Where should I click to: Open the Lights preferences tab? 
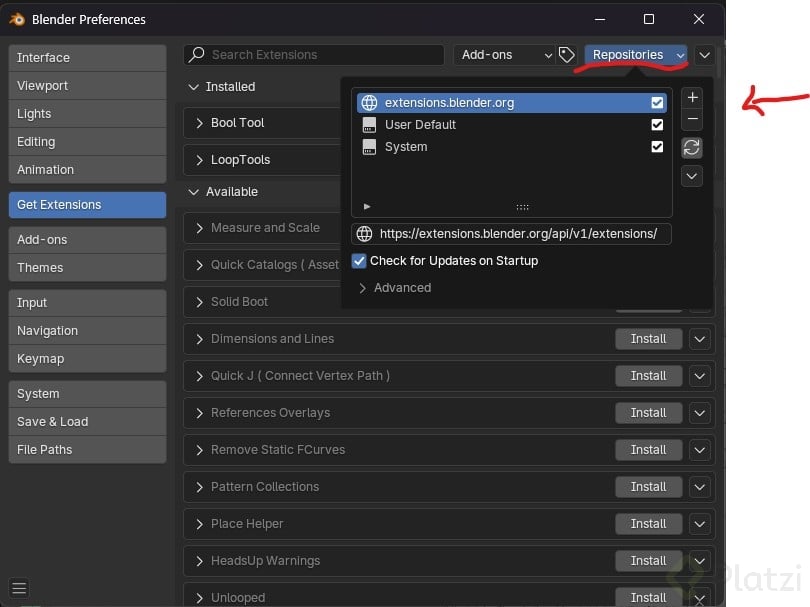point(87,114)
